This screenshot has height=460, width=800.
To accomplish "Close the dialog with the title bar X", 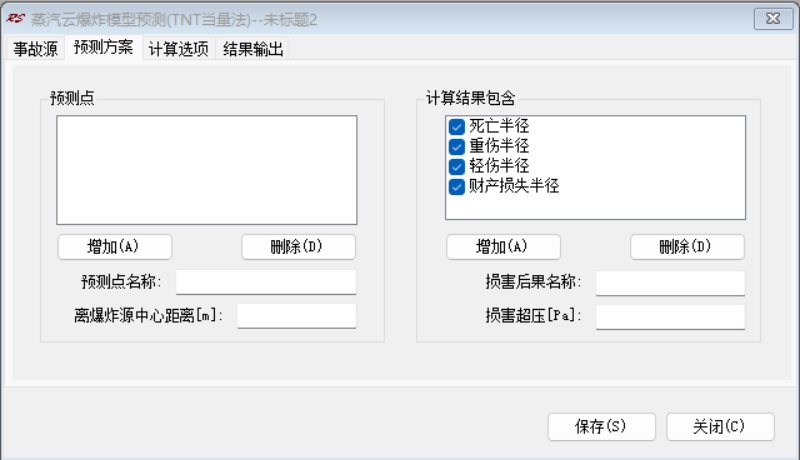I will (x=772, y=18).
